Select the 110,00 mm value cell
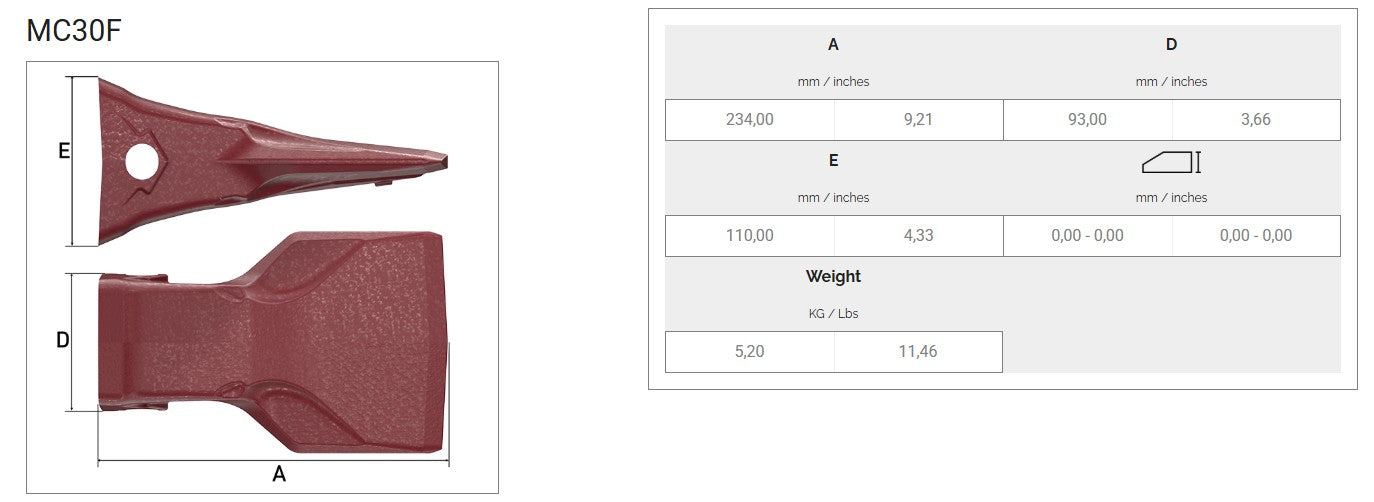This screenshot has height=502, width=1374. (749, 236)
